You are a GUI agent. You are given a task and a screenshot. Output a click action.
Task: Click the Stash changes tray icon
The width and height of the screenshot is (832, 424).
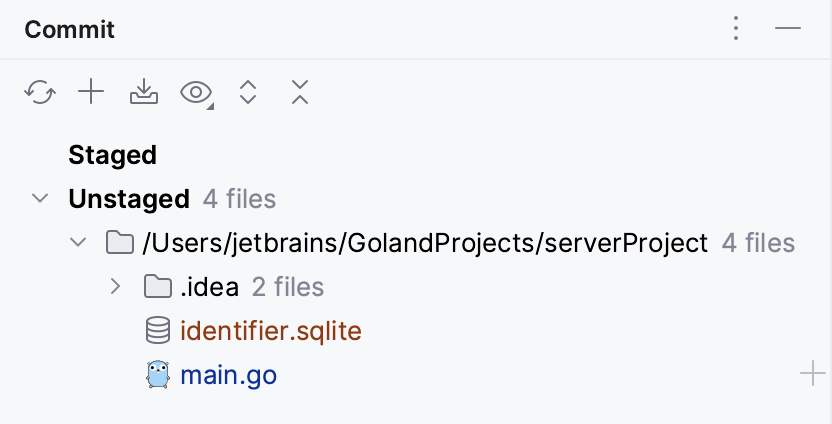144,93
